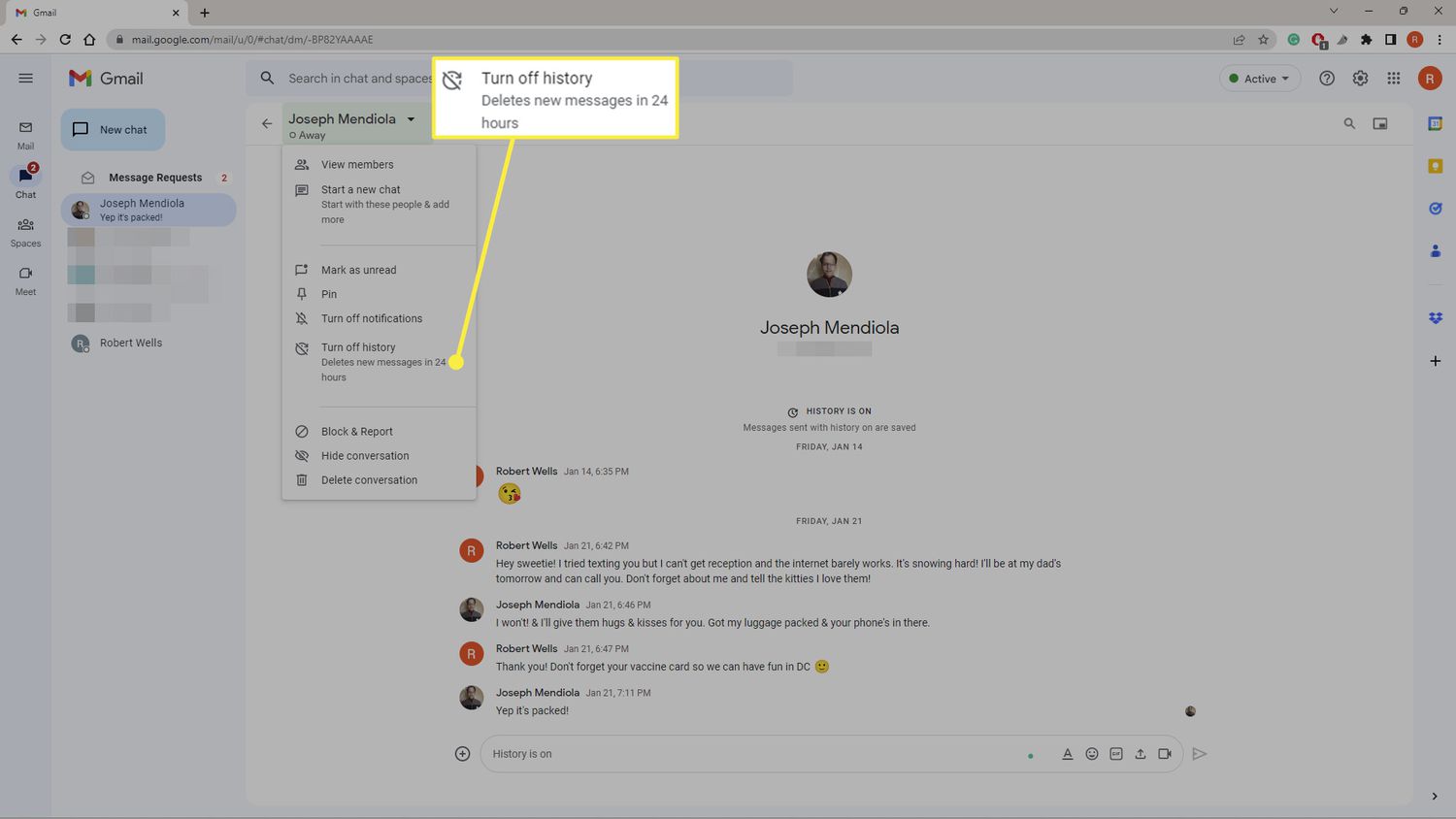Open the Gmail main menu hamburger icon
Viewport: 1456px width, 819px height.
click(x=25, y=79)
